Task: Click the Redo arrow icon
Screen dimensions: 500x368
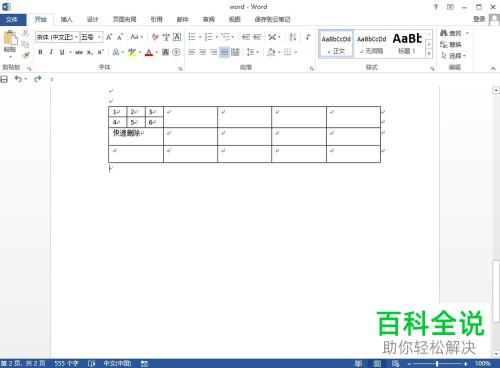Action: [38, 79]
